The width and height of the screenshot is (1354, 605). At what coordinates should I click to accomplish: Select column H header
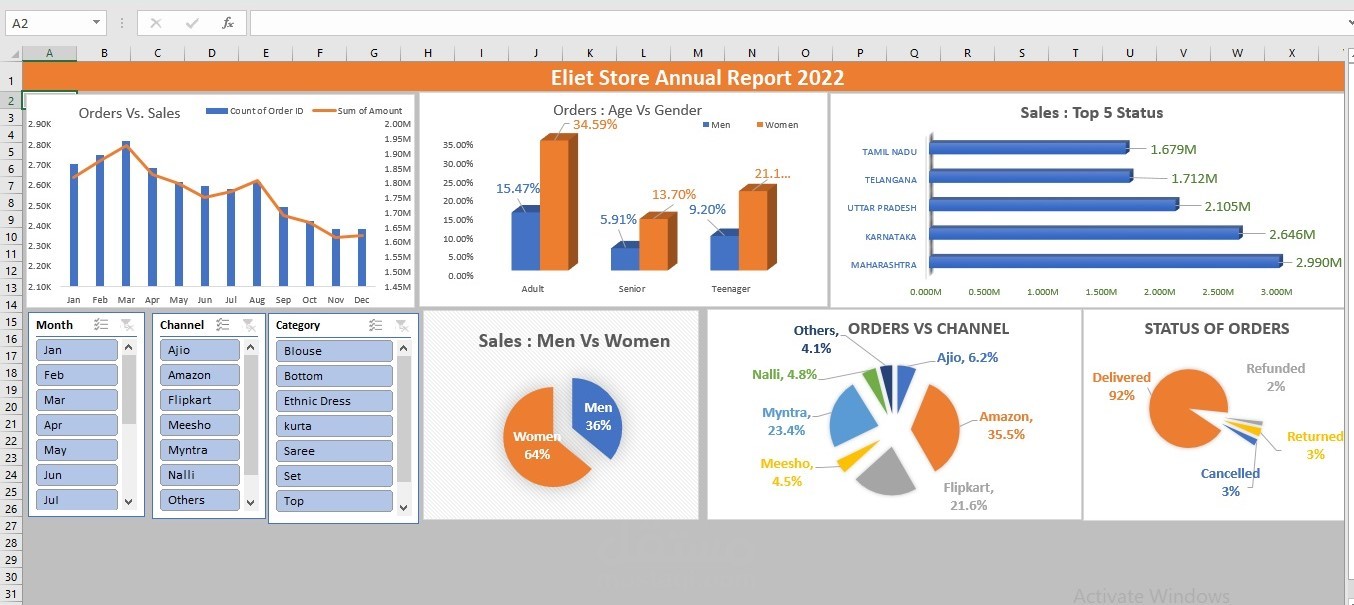point(427,53)
